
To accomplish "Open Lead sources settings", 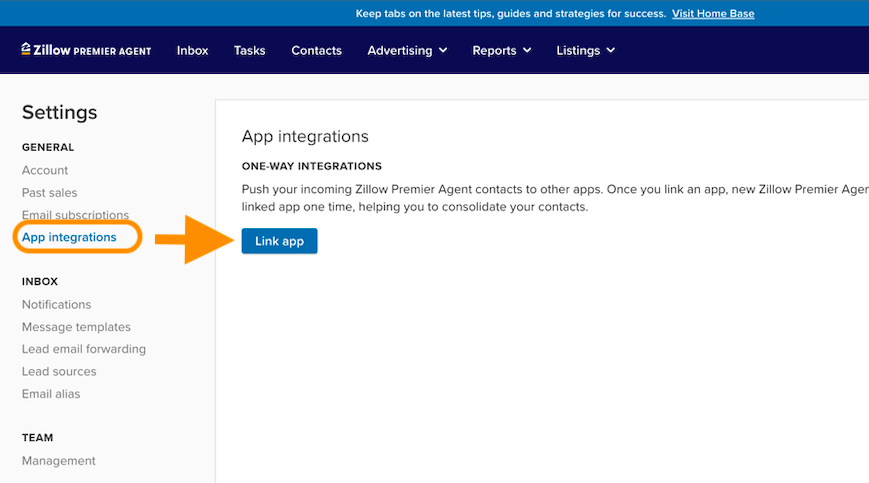I will pos(59,372).
